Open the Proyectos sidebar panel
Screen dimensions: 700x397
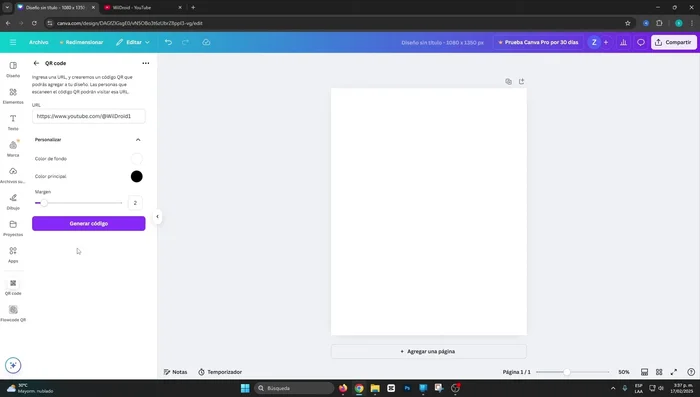click(x=13, y=228)
